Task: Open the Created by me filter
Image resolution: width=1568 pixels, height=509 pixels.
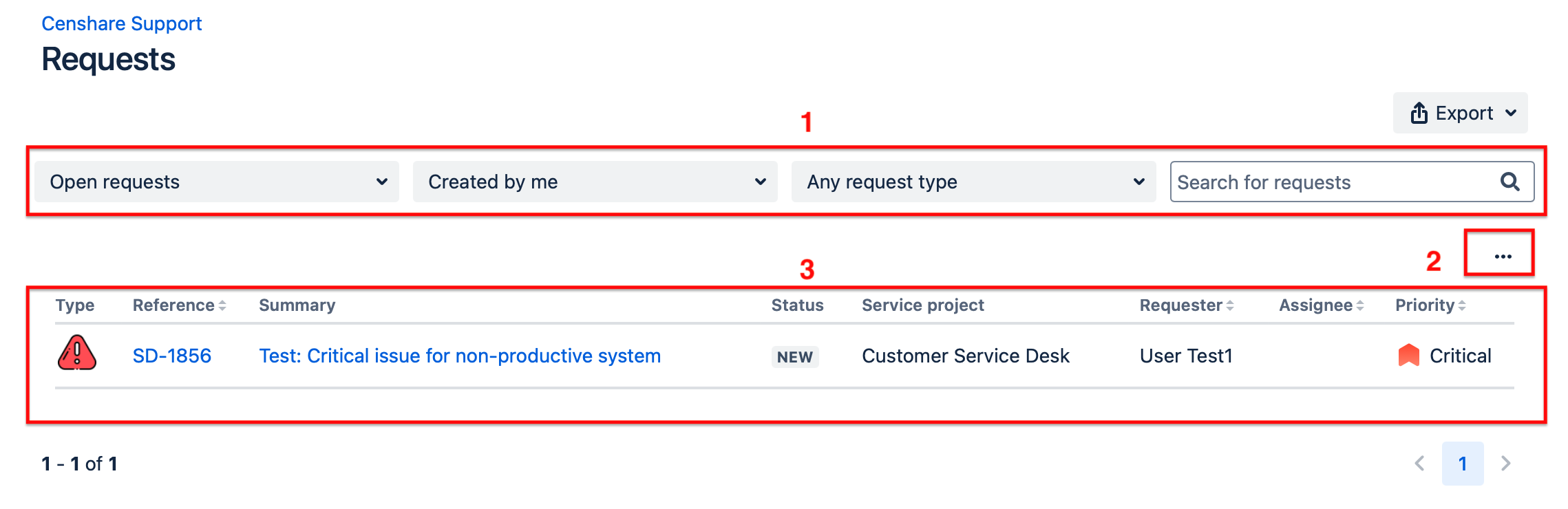Action: coord(595,182)
